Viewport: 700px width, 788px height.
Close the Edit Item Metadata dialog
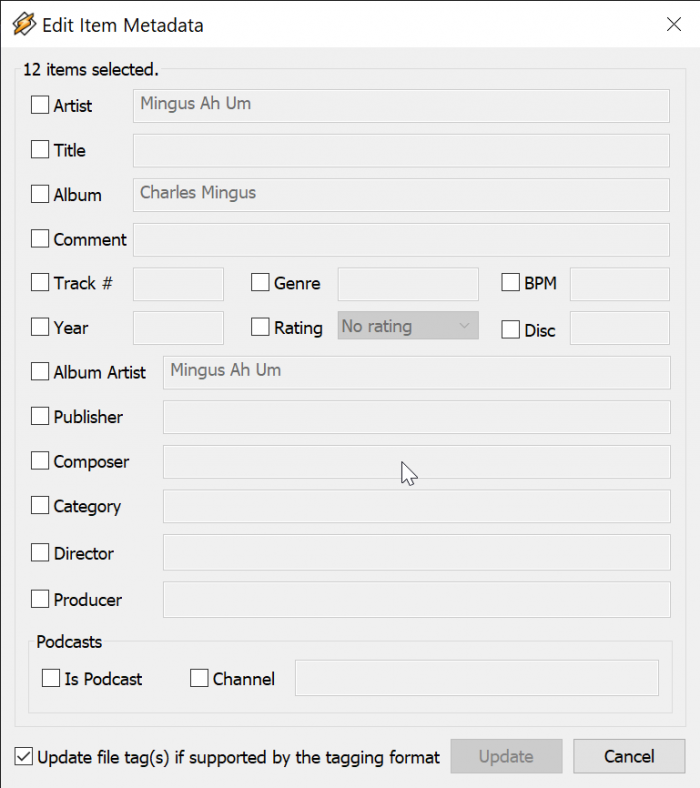673,25
